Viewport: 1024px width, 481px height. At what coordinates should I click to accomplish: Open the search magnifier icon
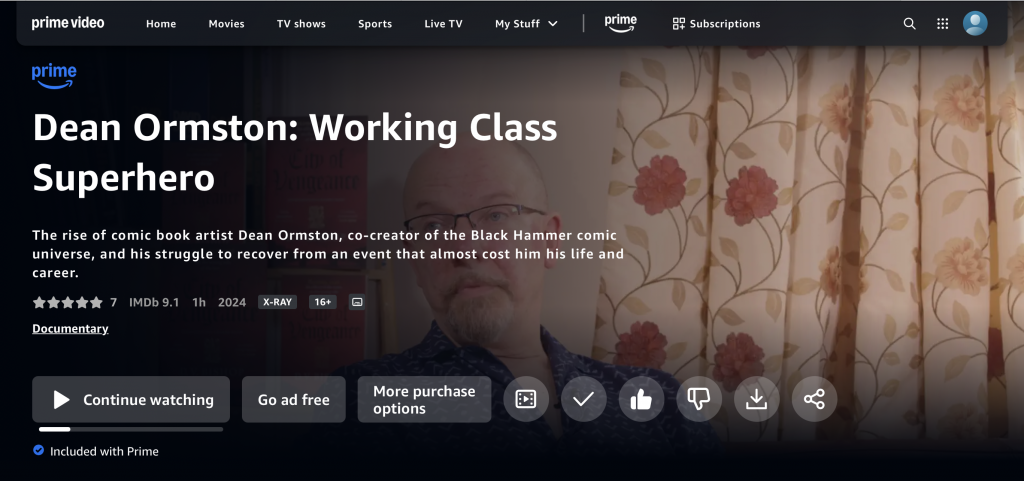point(909,23)
